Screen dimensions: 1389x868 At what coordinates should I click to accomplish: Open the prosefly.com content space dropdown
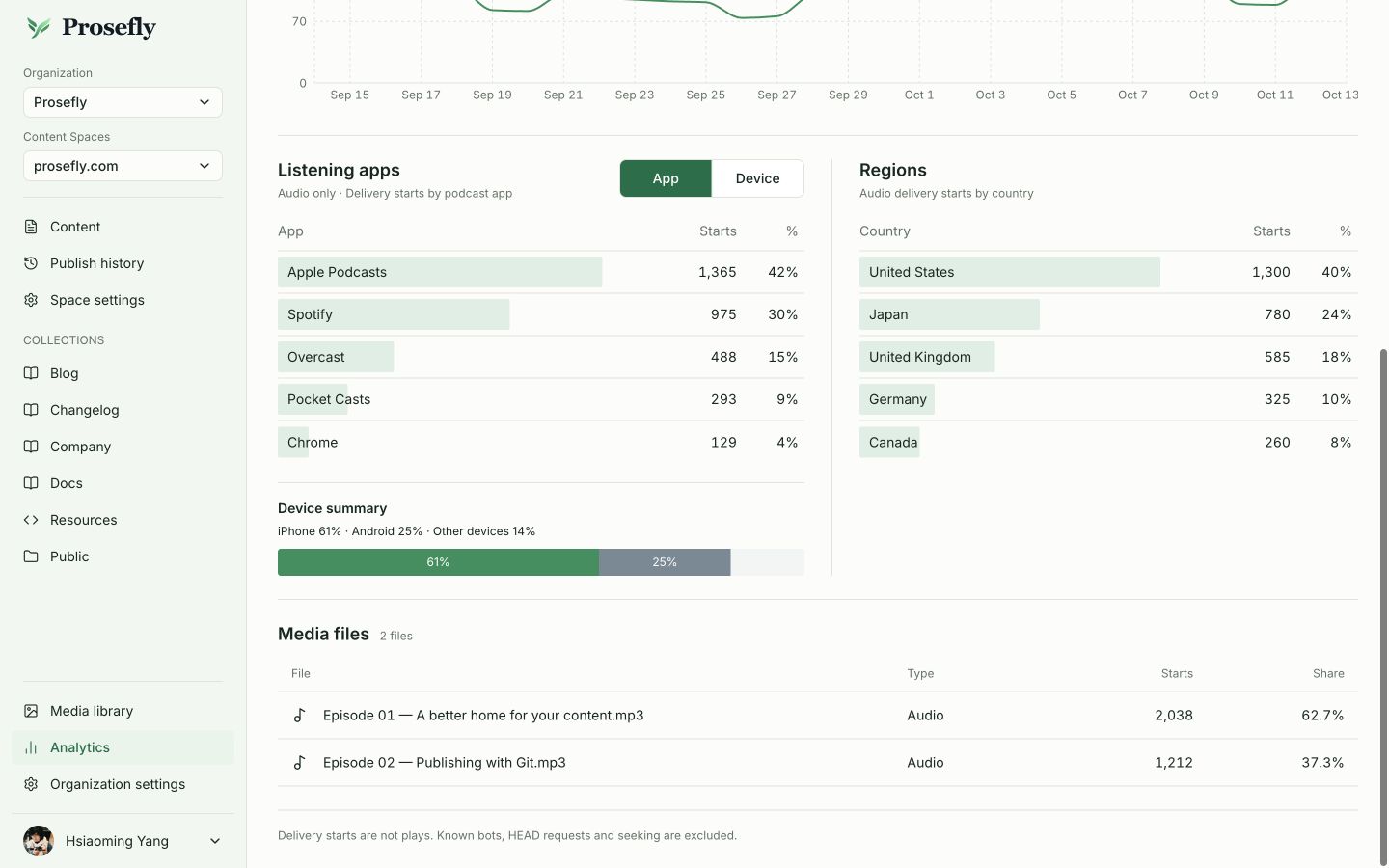tap(123, 166)
